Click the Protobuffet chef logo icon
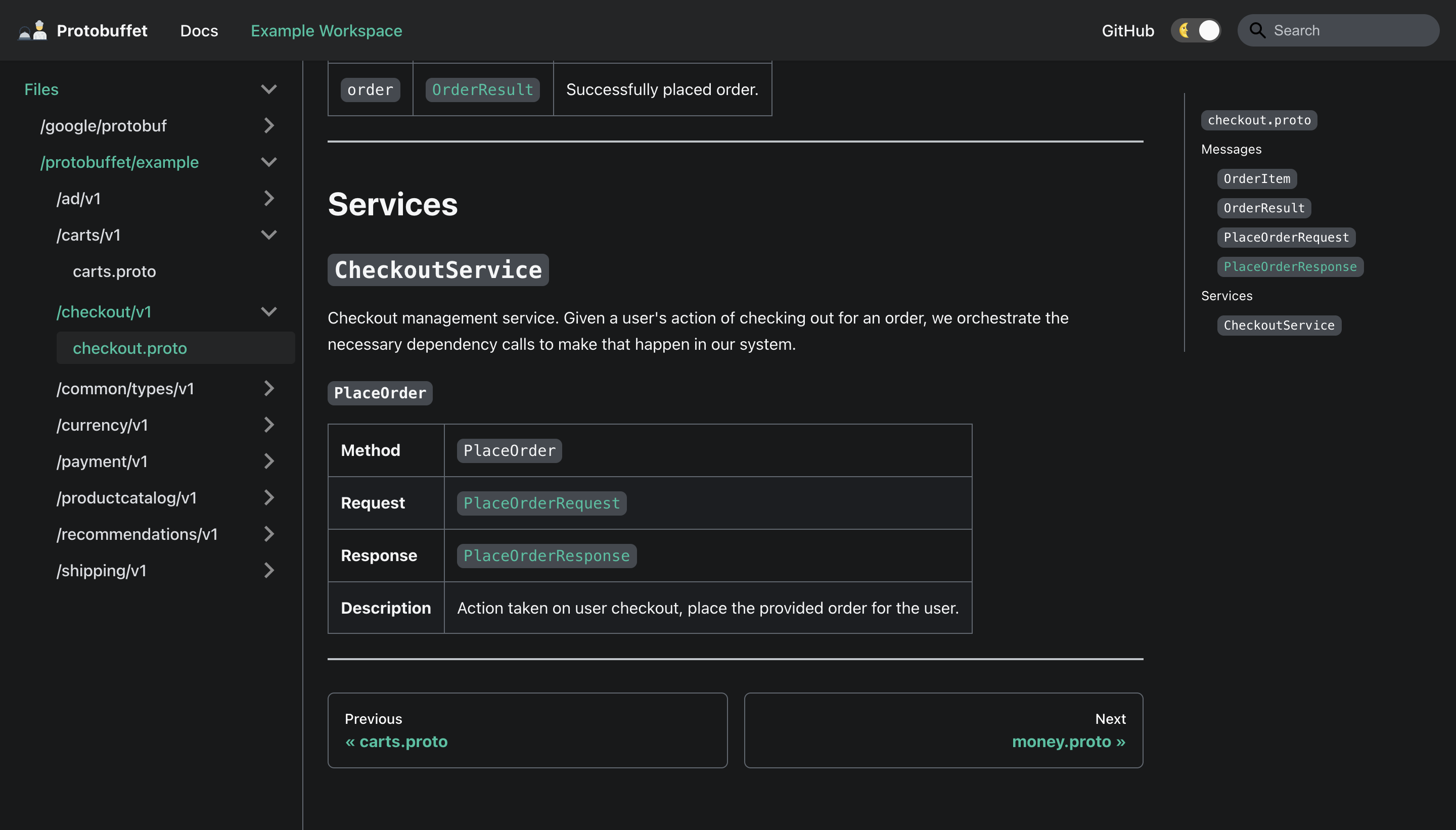Image resolution: width=1456 pixels, height=830 pixels. [32, 30]
